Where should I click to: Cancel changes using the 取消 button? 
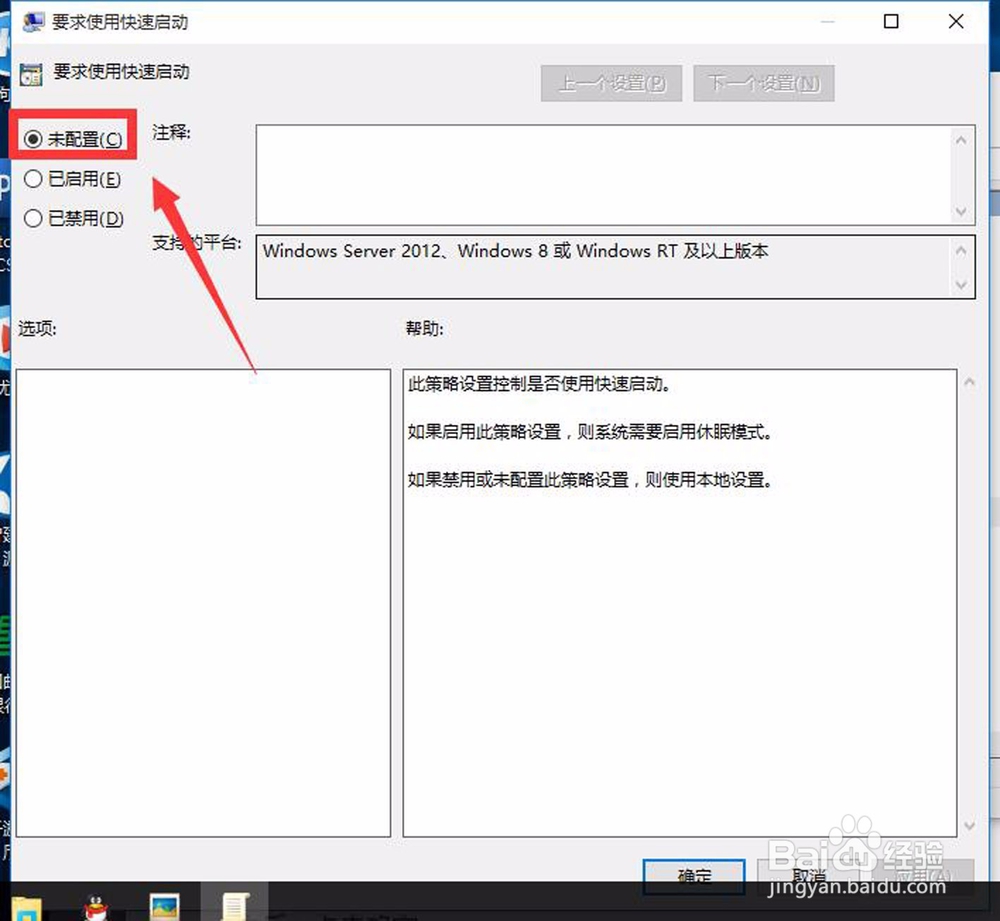point(807,875)
